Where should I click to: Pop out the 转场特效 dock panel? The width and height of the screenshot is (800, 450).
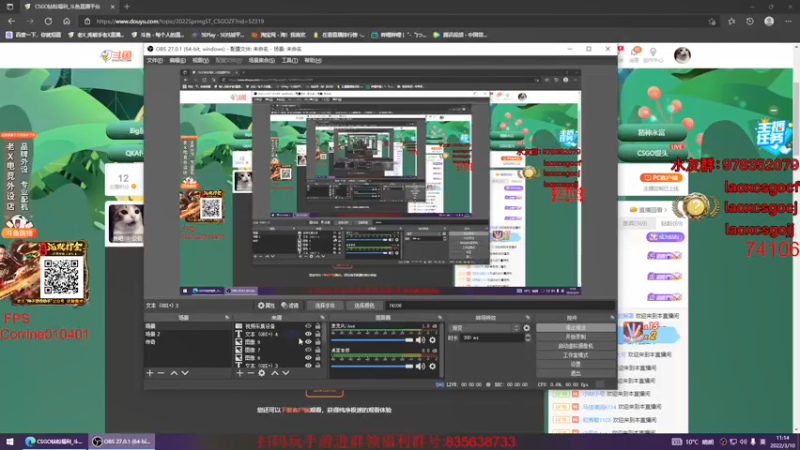[x=528, y=317]
